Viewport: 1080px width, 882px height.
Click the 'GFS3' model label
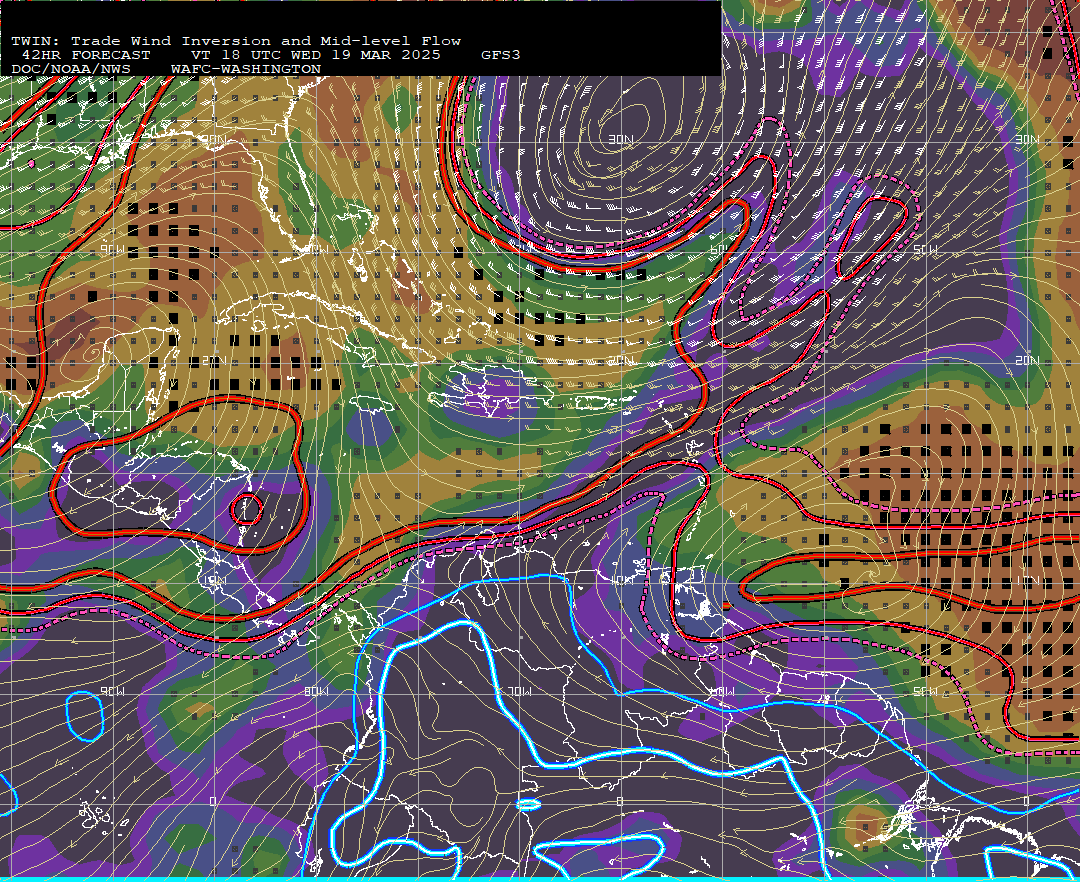coord(501,55)
